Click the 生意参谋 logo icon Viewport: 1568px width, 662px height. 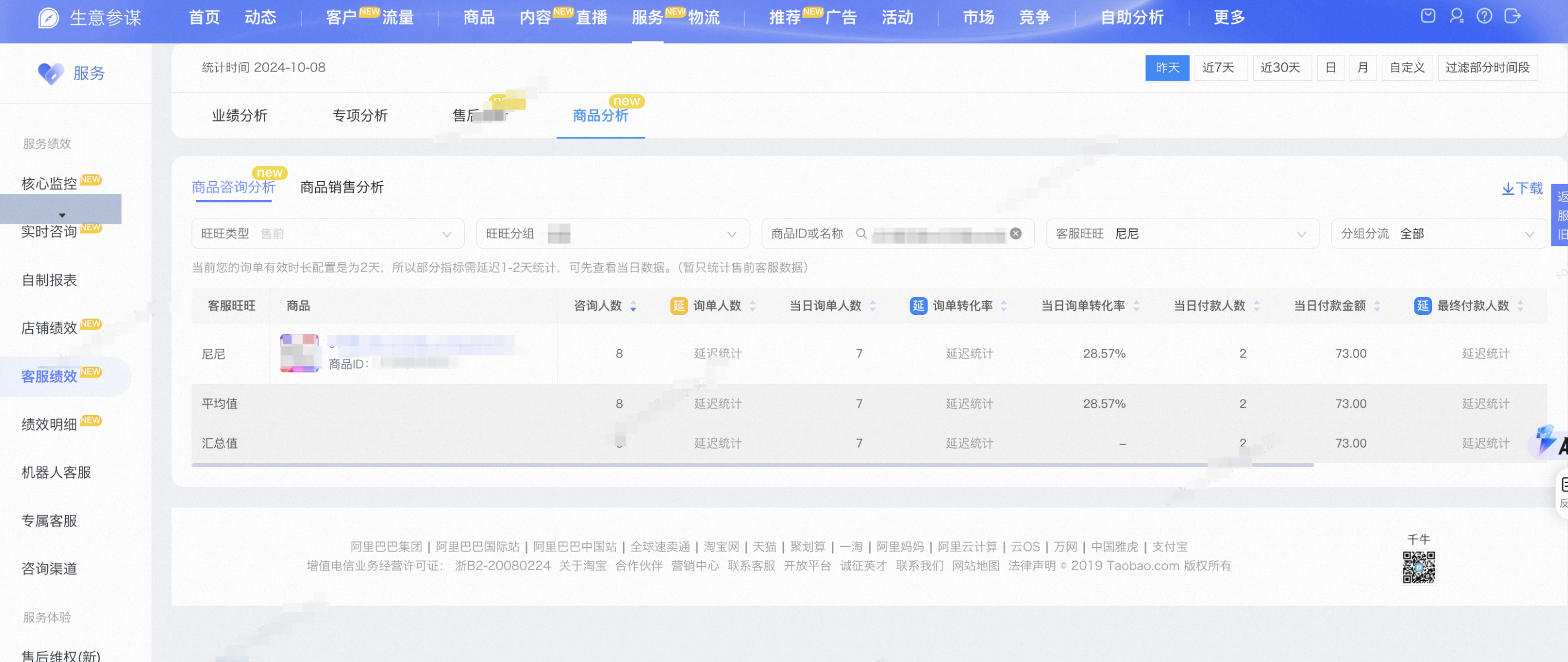[48, 18]
